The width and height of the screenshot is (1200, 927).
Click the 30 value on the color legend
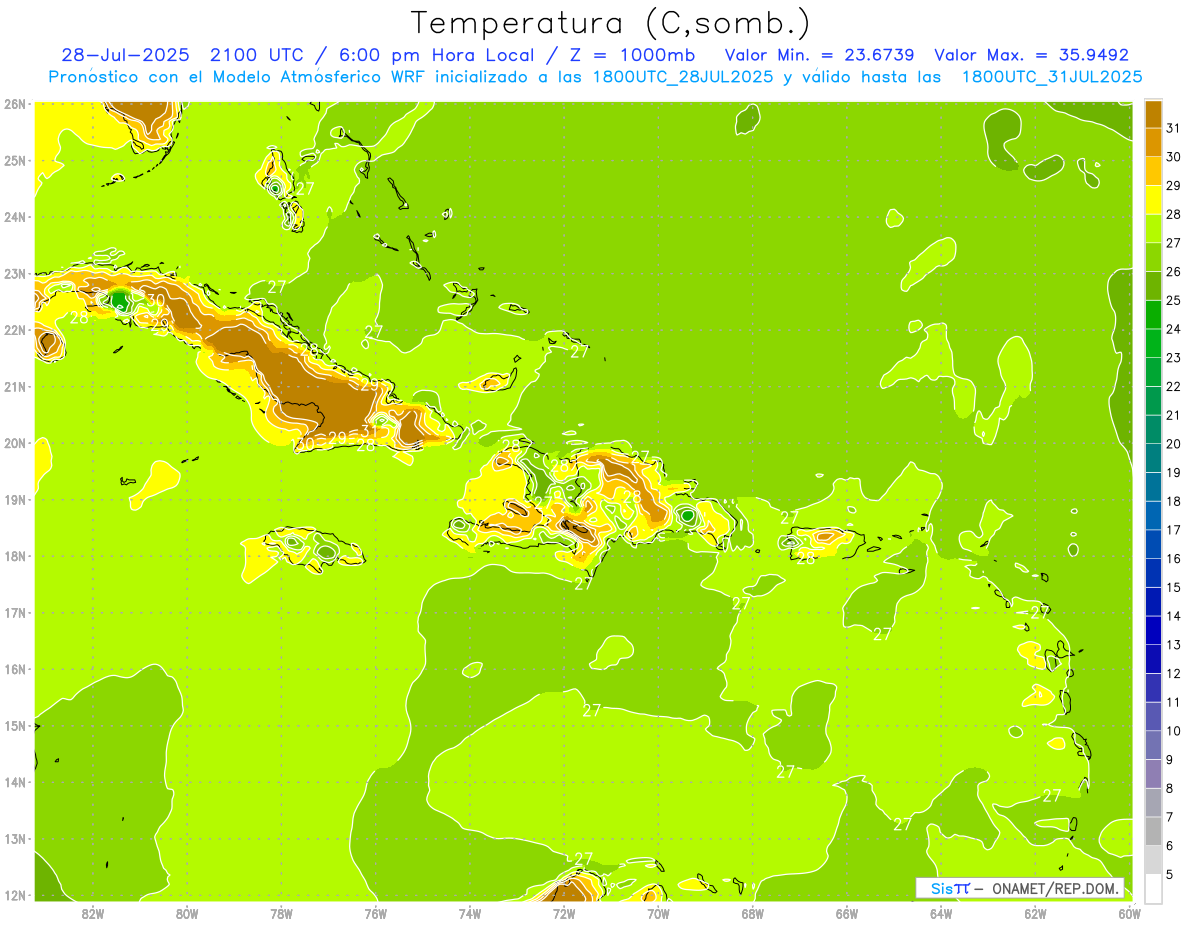tap(1174, 157)
